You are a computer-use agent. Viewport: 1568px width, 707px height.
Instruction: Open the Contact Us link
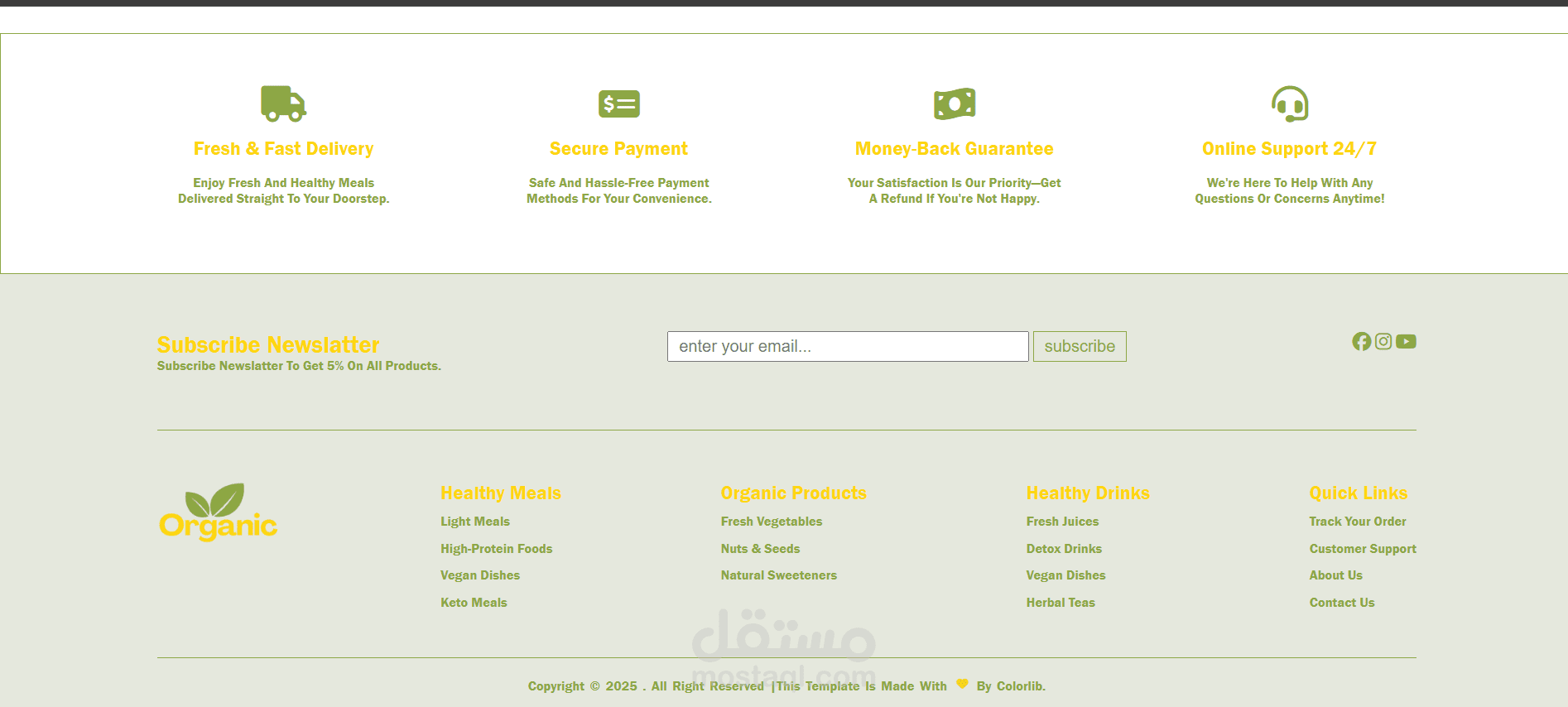pyautogui.click(x=1342, y=603)
